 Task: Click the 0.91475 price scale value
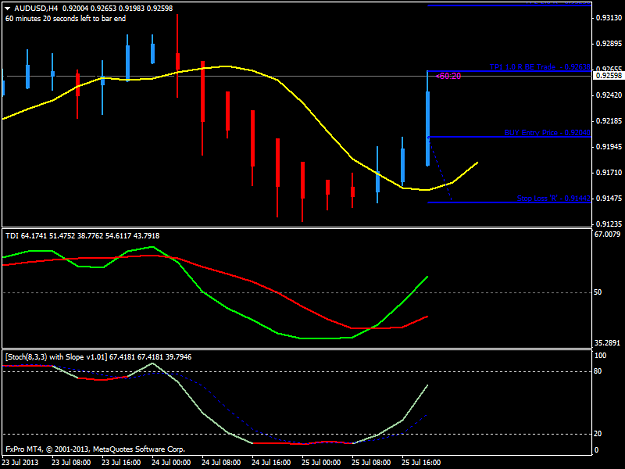(609, 198)
